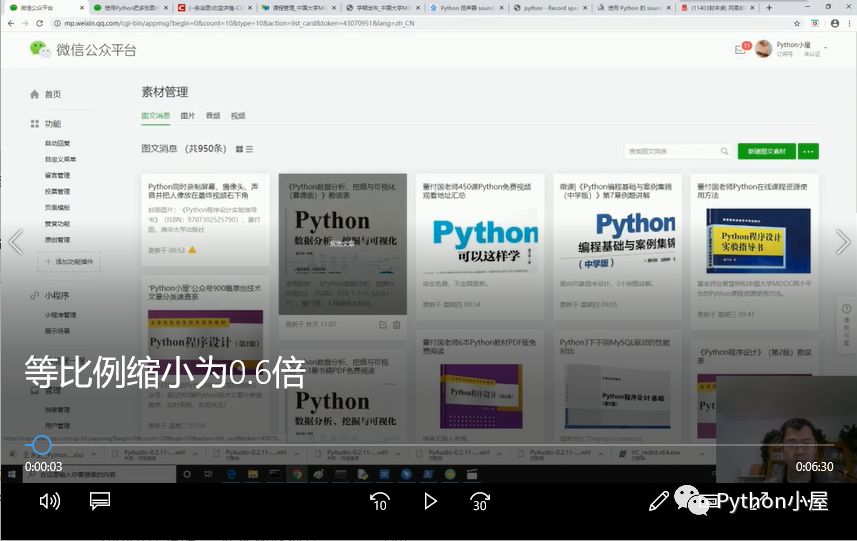Open 留言管理 in the sidebar

(x=57, y=175)
